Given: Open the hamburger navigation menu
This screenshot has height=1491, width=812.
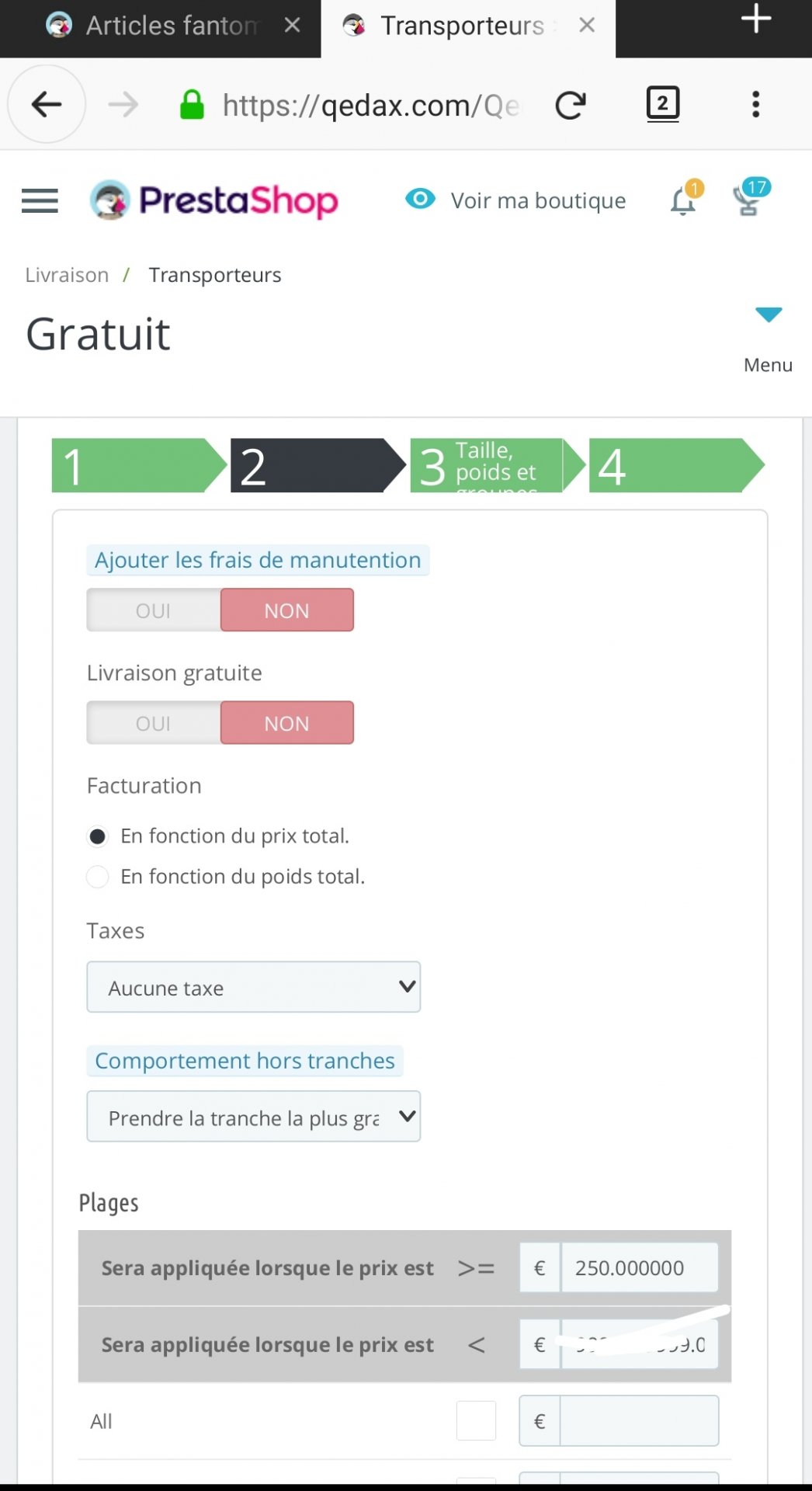Looking at the screenshot, I should (40, 200).
